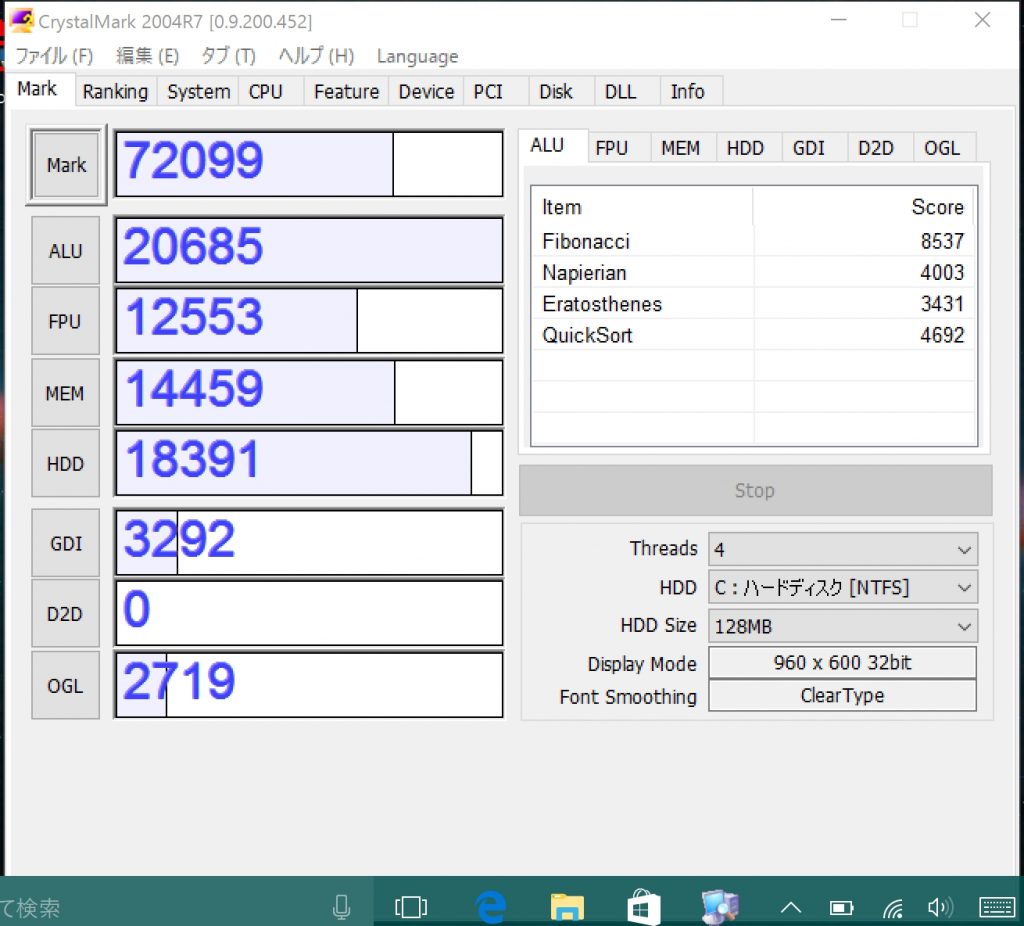Open the volume control tray icon

[x=939, y=907]
